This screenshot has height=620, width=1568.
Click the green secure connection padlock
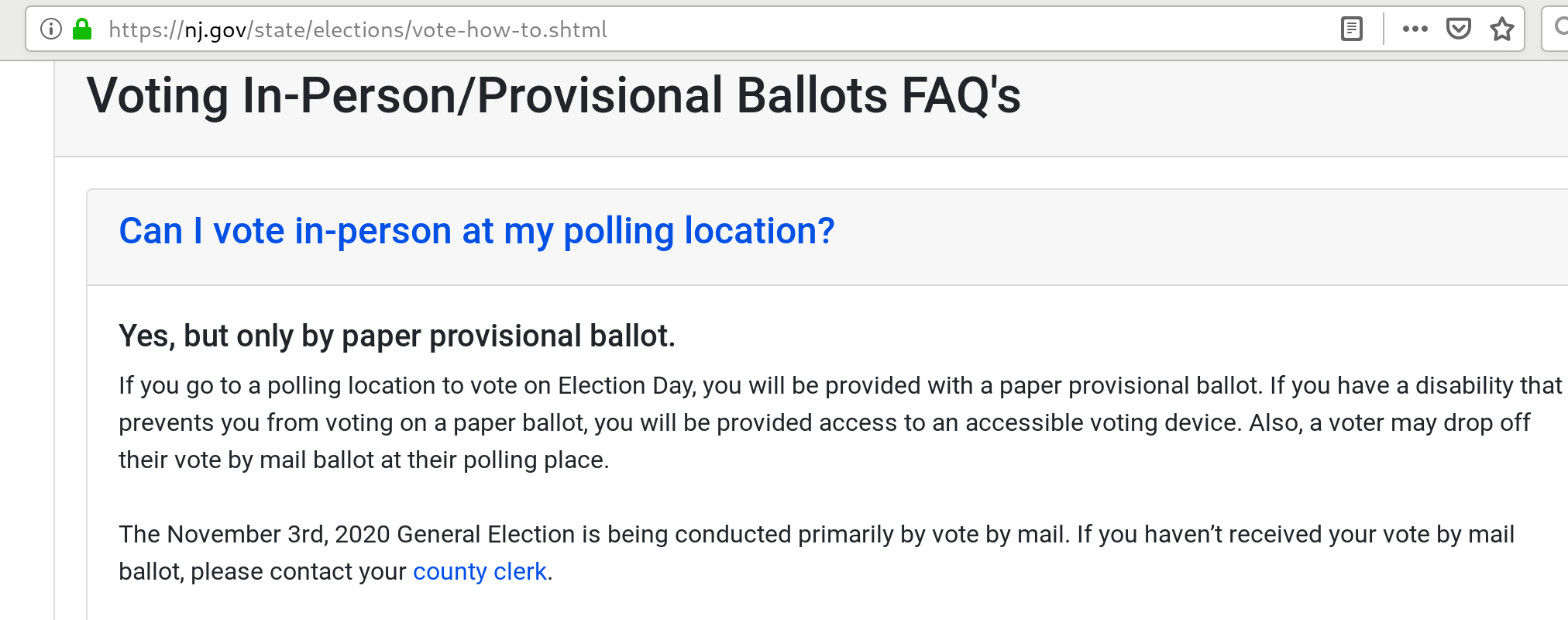82,29
